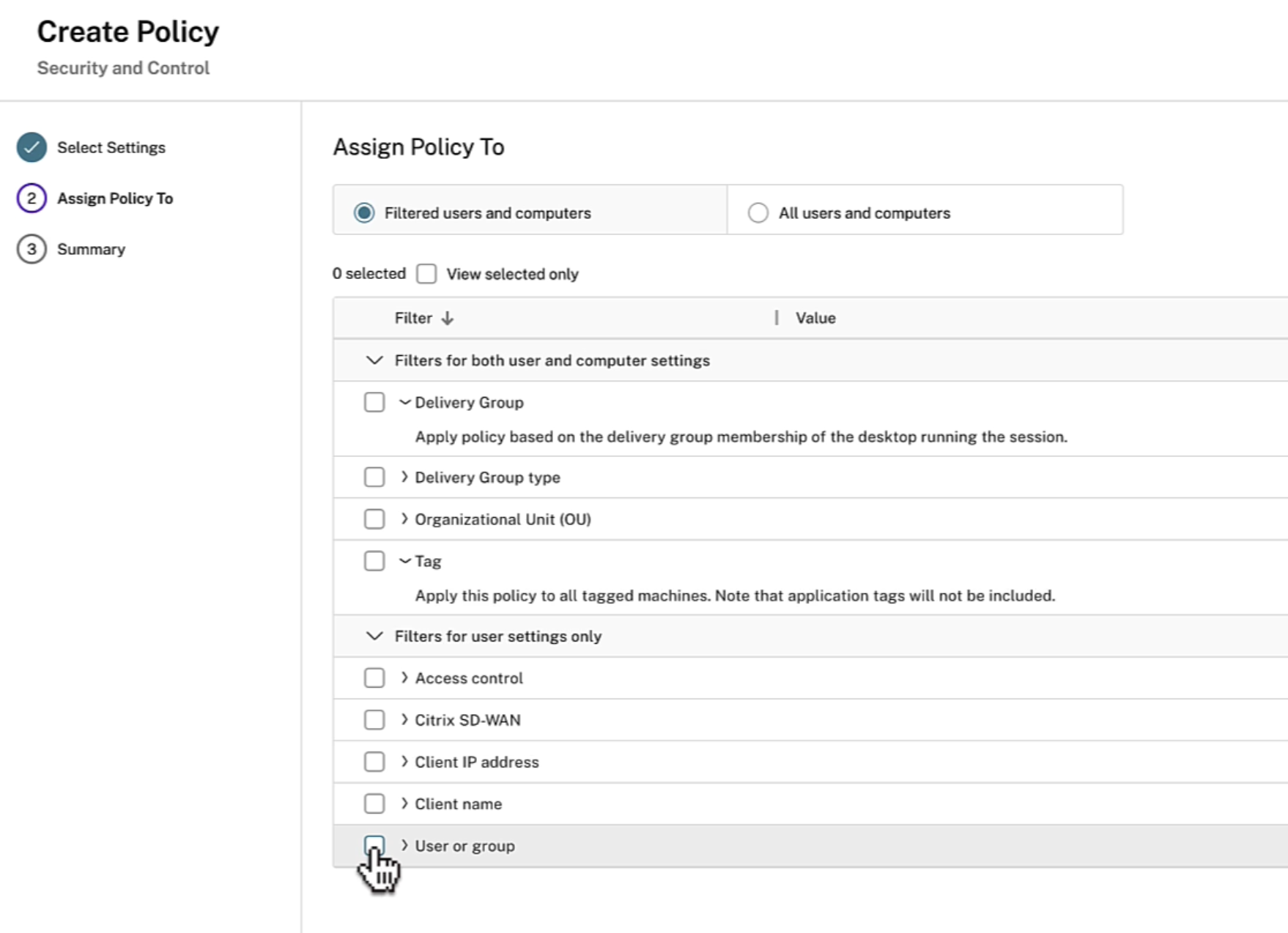
Task: Expand the Delivery Group type row
Action: 404,477
